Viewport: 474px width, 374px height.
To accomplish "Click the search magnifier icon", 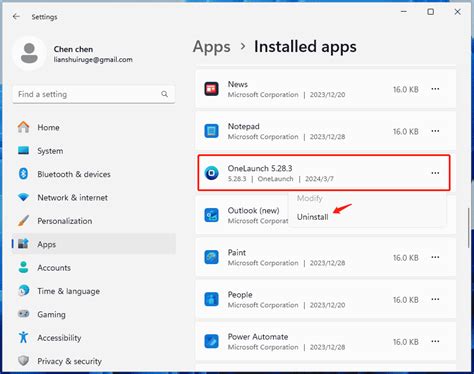I will coord(164,94).
